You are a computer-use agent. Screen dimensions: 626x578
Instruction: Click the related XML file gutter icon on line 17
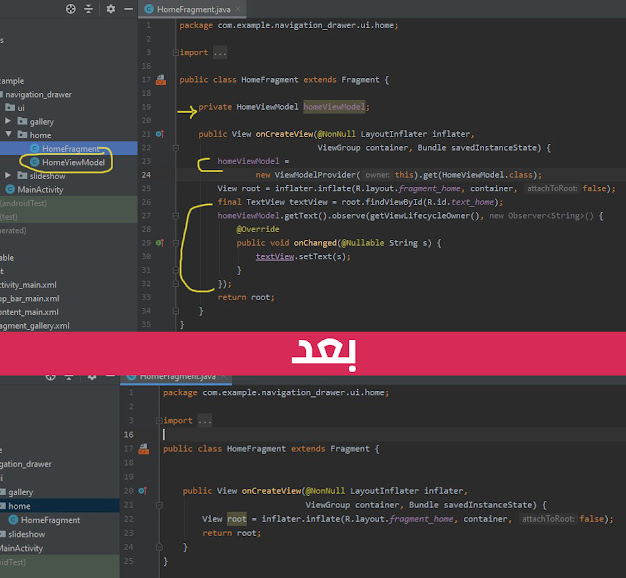pyautogui.click(x=160, y=79)
